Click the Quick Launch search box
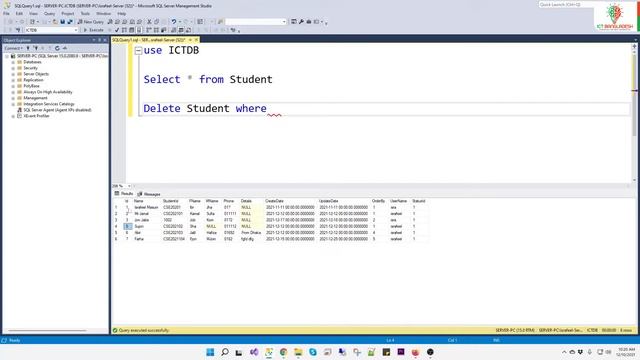 click(565, 4)
